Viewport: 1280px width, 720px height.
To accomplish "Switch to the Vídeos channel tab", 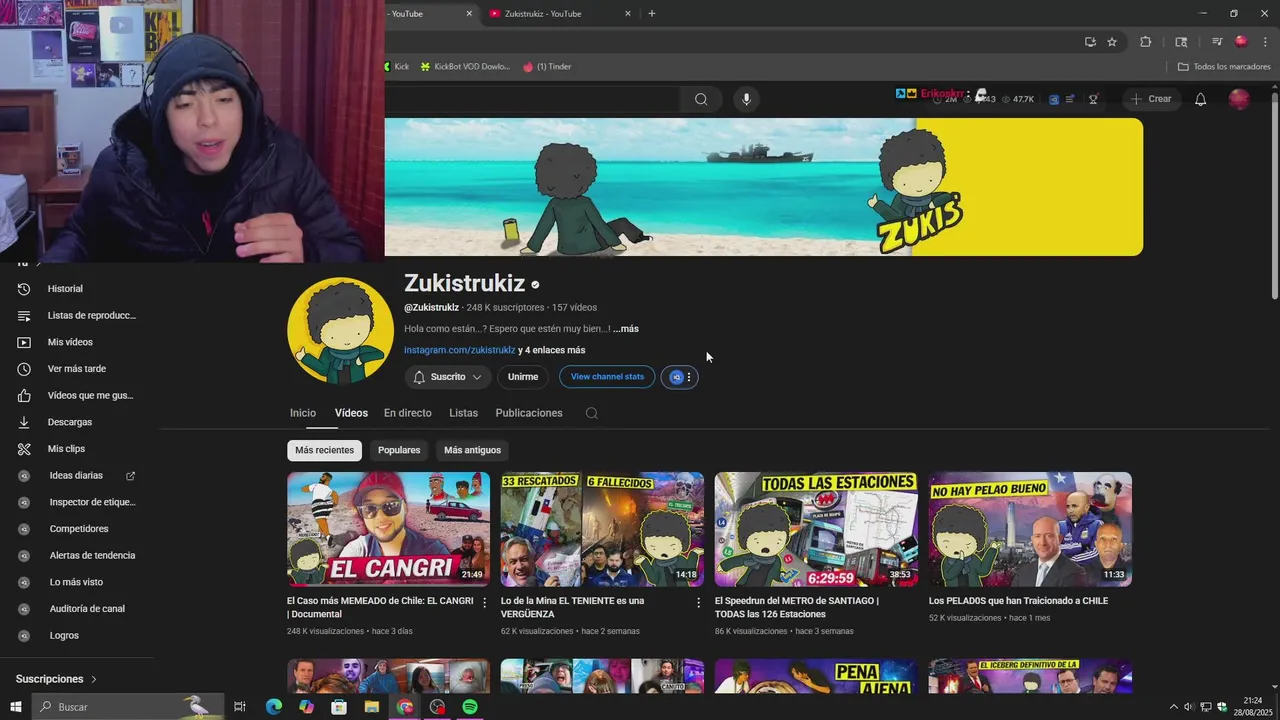I will point(351,413).
